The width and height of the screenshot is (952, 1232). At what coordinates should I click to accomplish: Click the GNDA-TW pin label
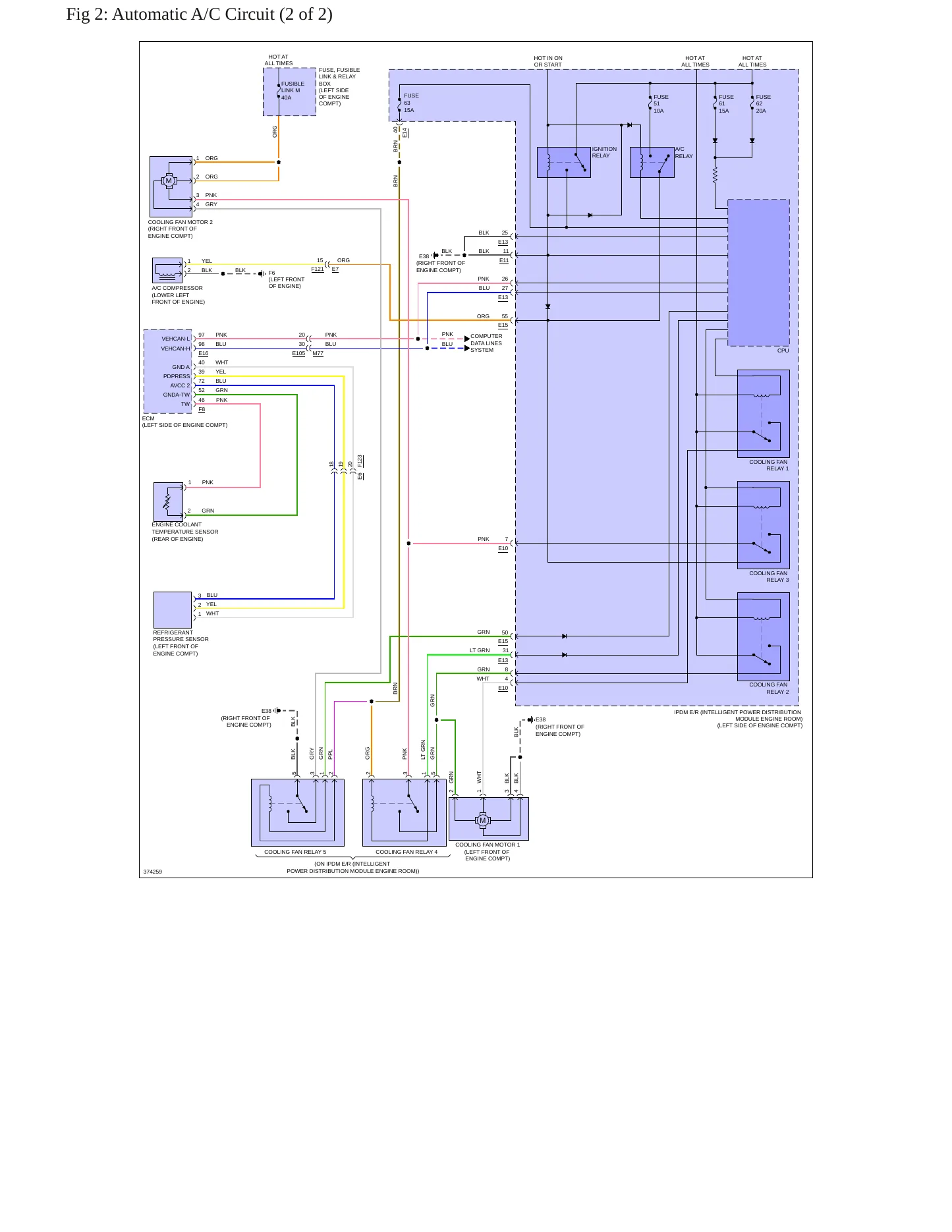click(177, 395)
